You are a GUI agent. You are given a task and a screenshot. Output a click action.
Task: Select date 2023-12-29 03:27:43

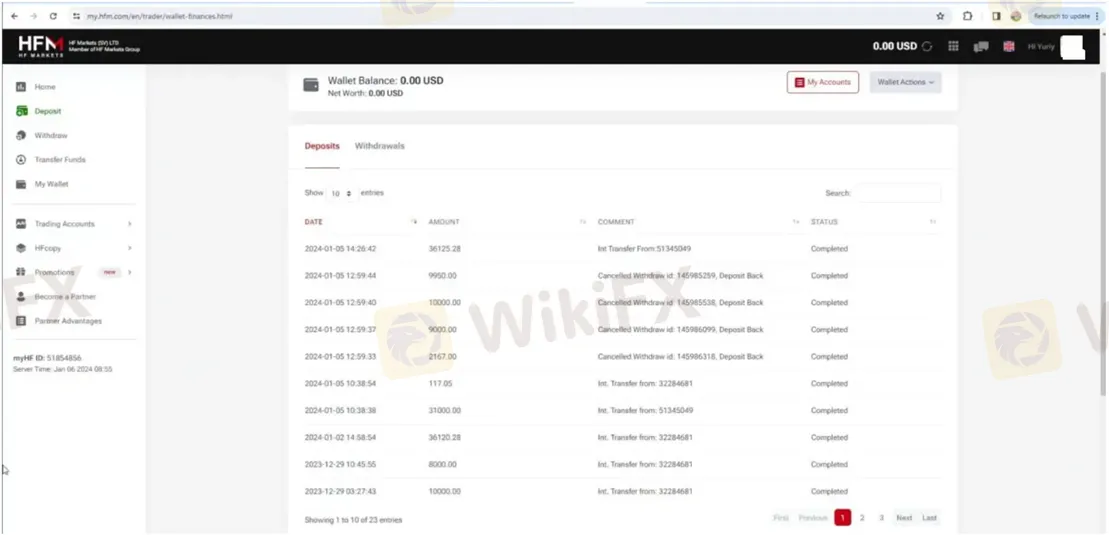click(340, 491)
